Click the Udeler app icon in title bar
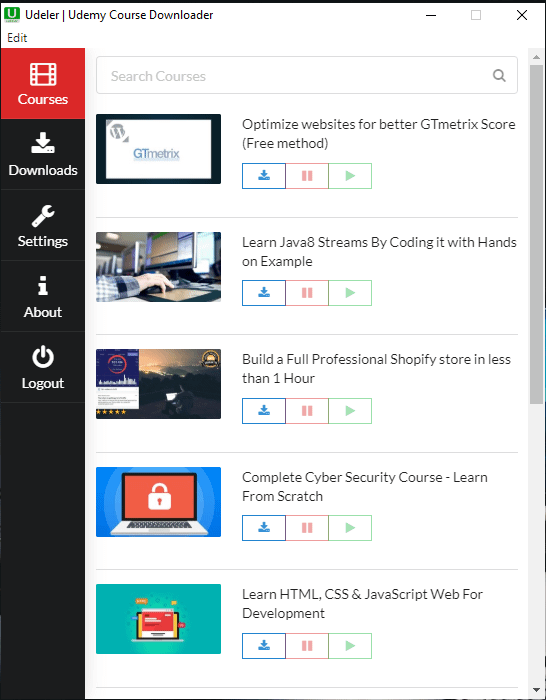This screenshot has width=546, height=700. tap(12, 15)
